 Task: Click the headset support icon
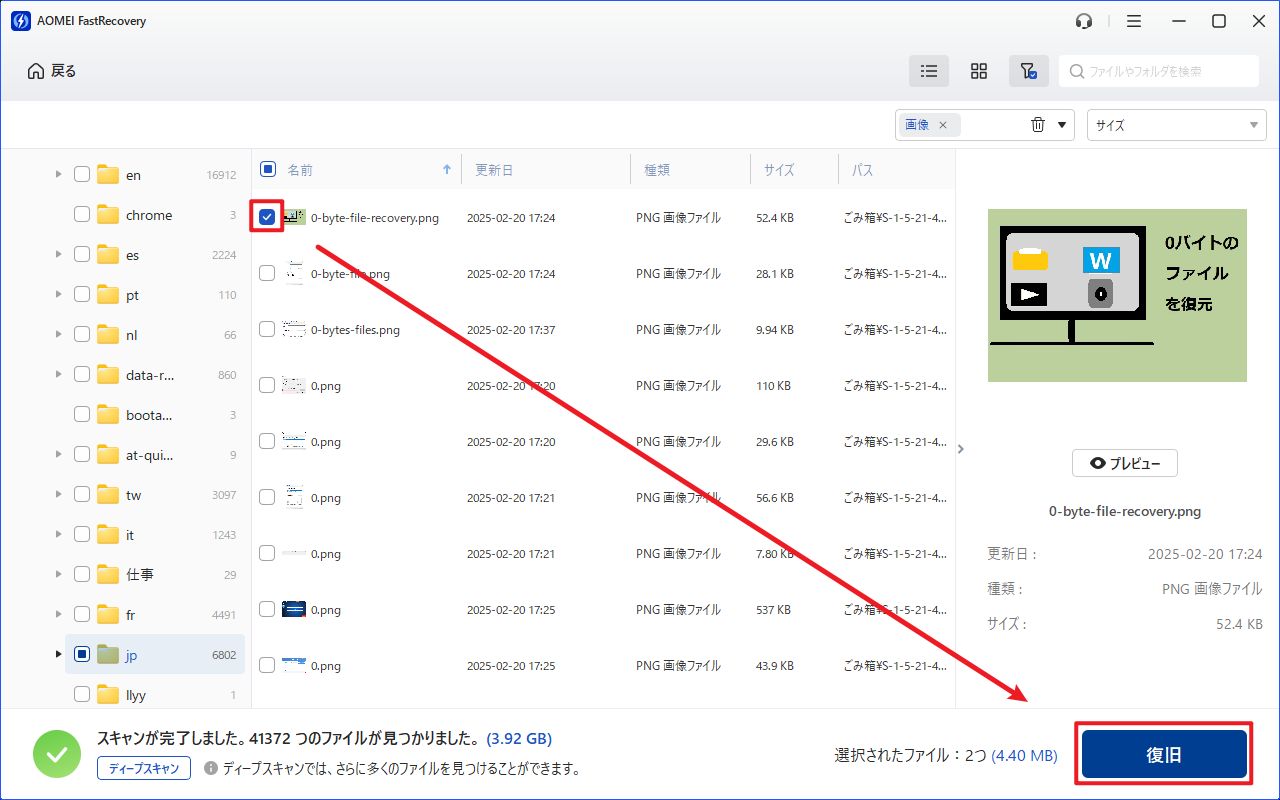[x=1083, y=21]
